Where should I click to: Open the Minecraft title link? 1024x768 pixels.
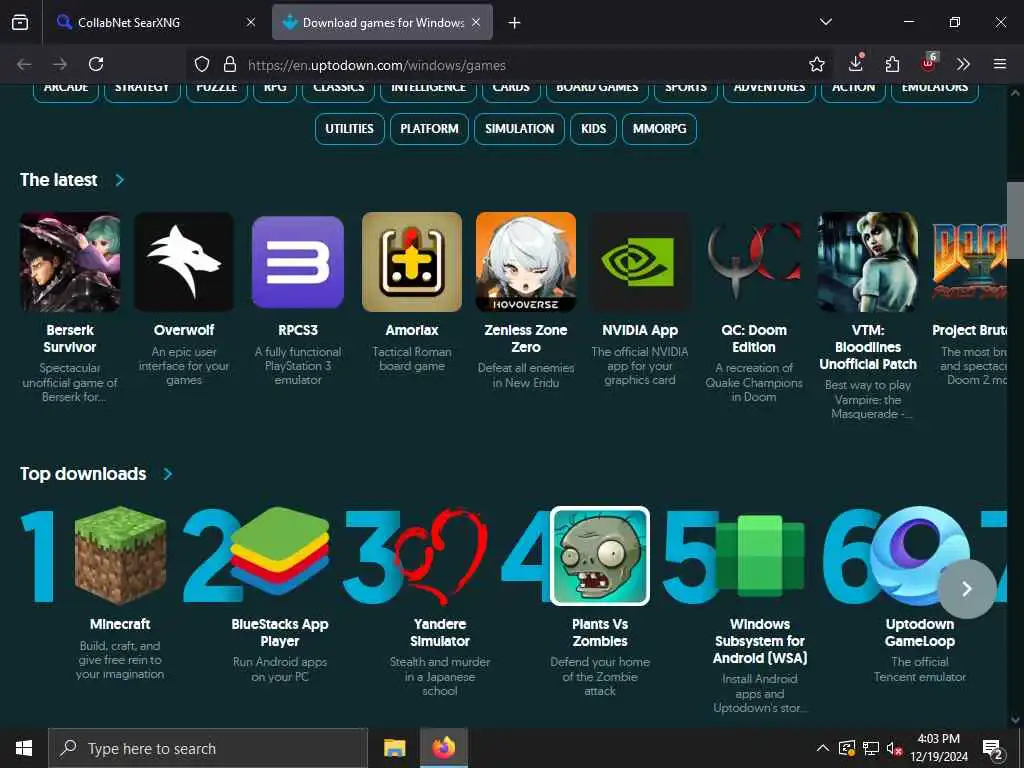(120, 624)
